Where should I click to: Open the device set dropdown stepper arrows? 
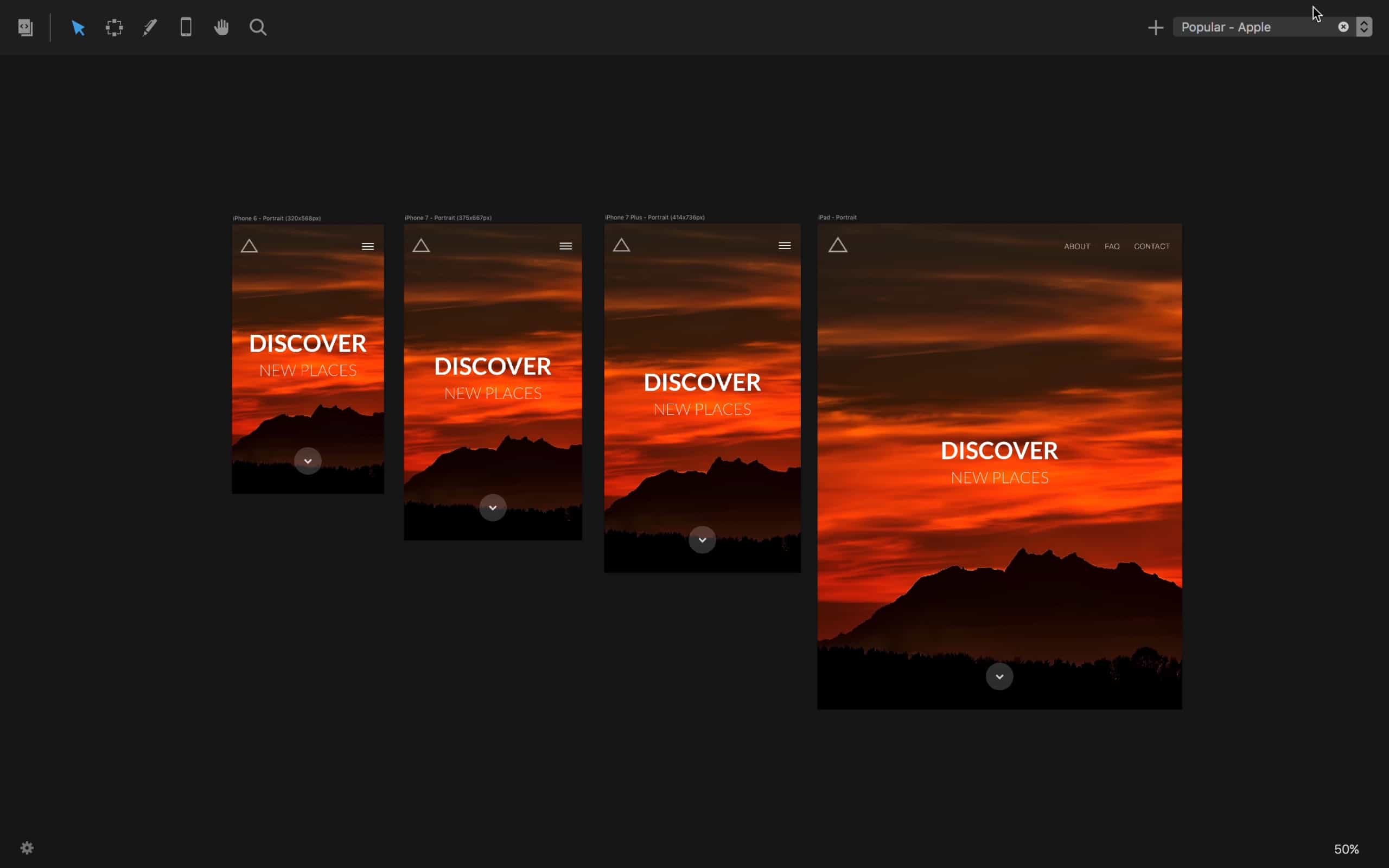point(1363,27)
